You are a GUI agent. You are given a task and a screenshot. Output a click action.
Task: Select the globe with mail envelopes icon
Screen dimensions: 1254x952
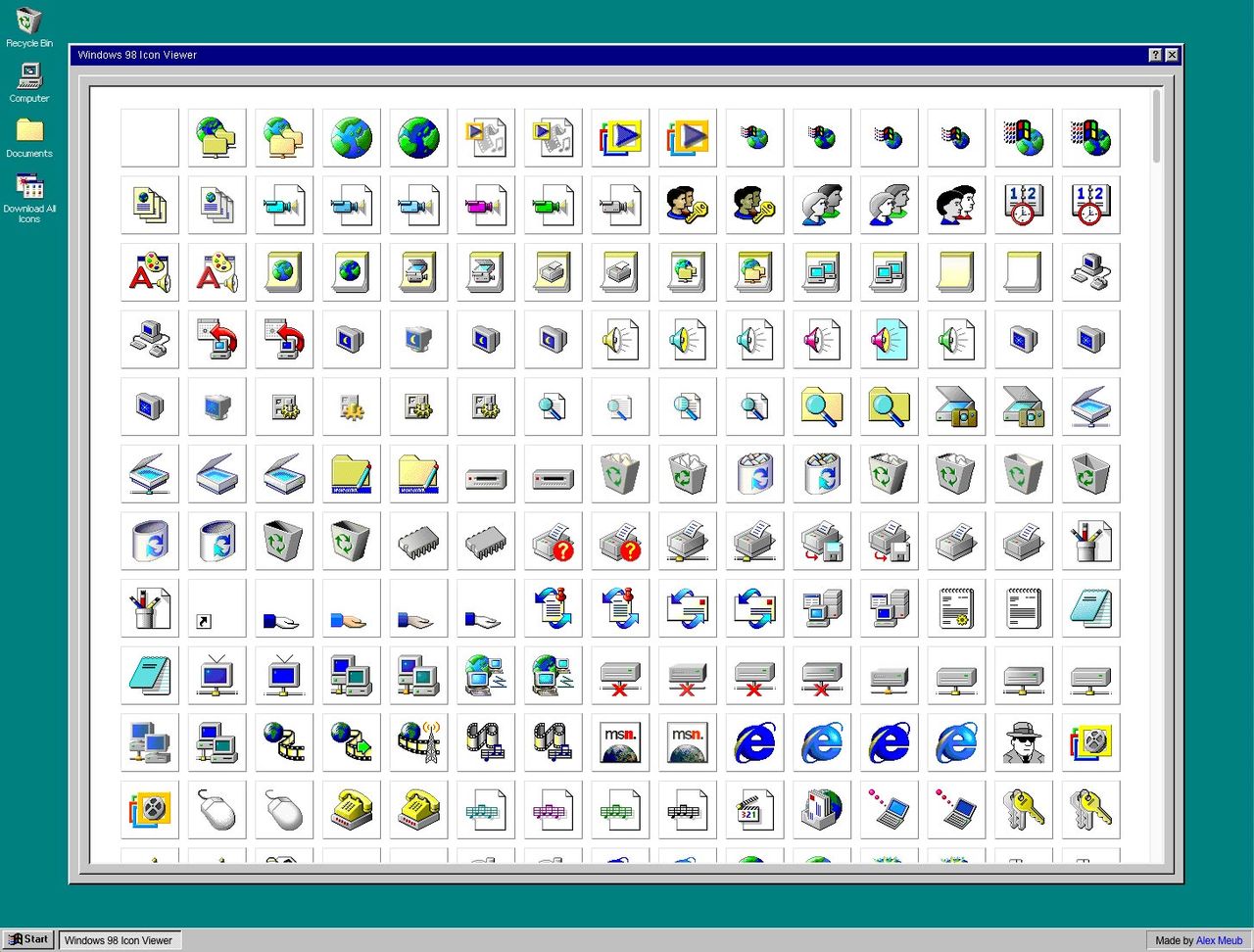point(822,810)
